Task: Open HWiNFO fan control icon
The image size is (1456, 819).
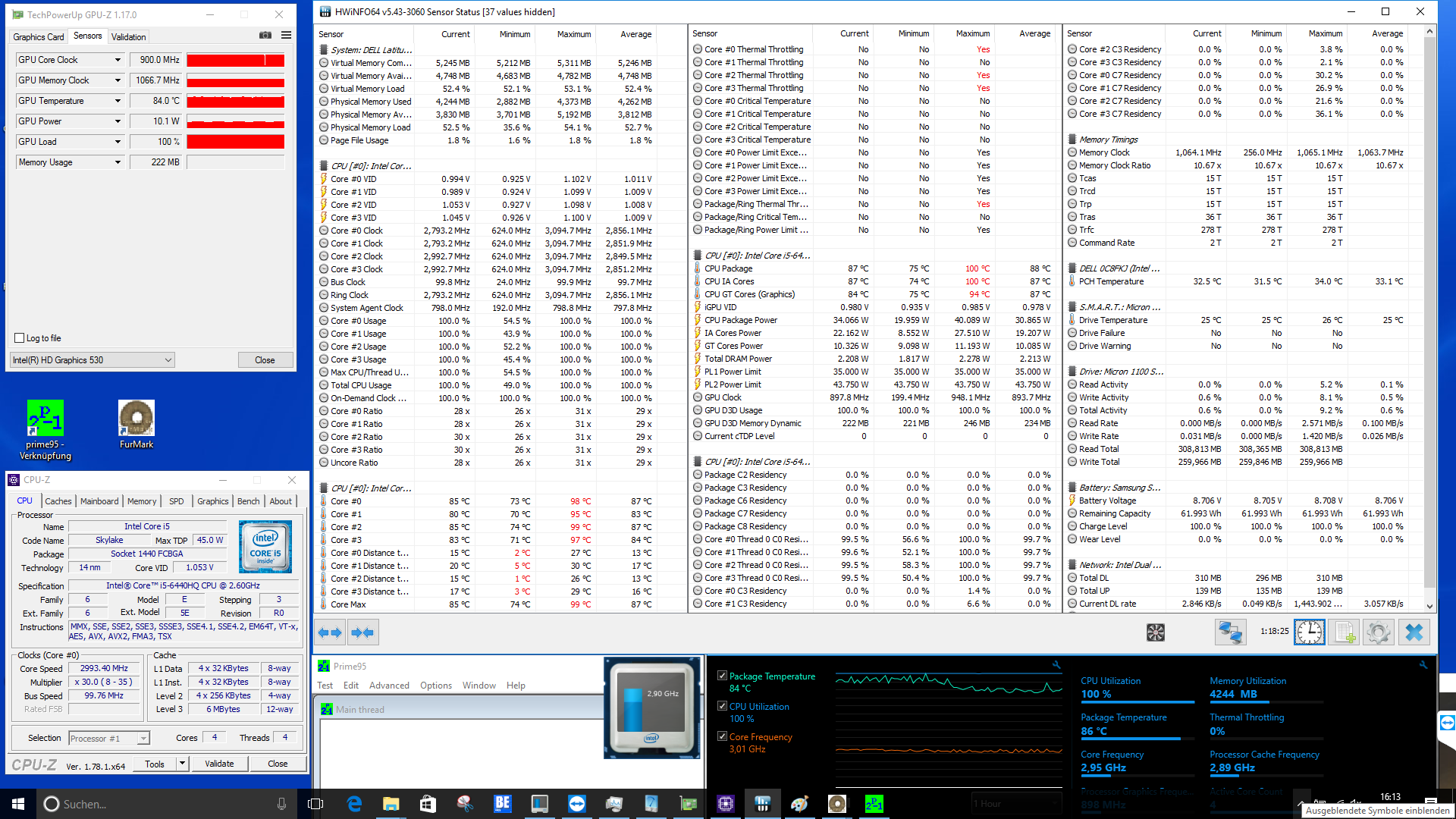Action: click(x=1155, y=632)
